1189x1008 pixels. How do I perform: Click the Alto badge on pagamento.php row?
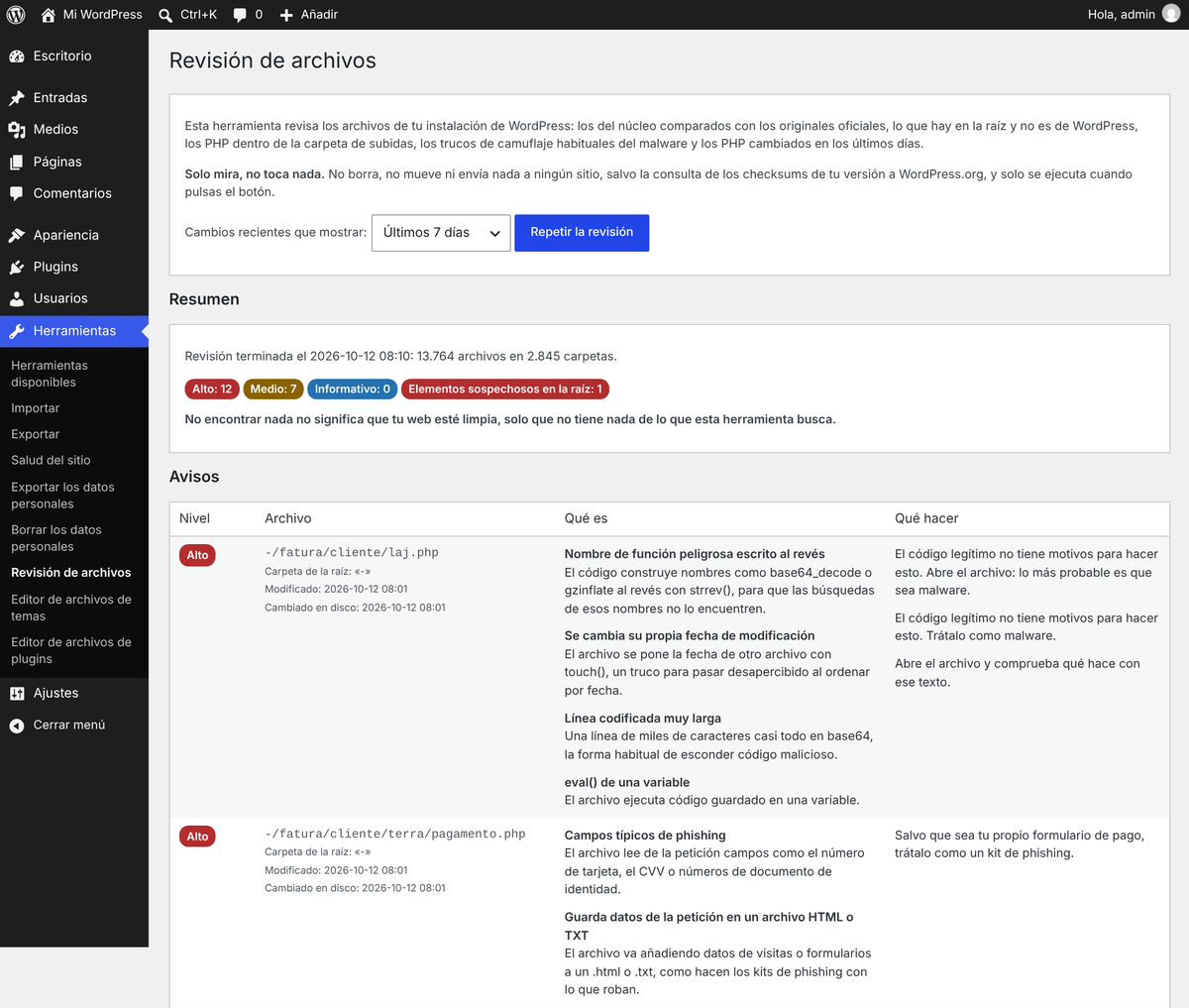point(198,837)
